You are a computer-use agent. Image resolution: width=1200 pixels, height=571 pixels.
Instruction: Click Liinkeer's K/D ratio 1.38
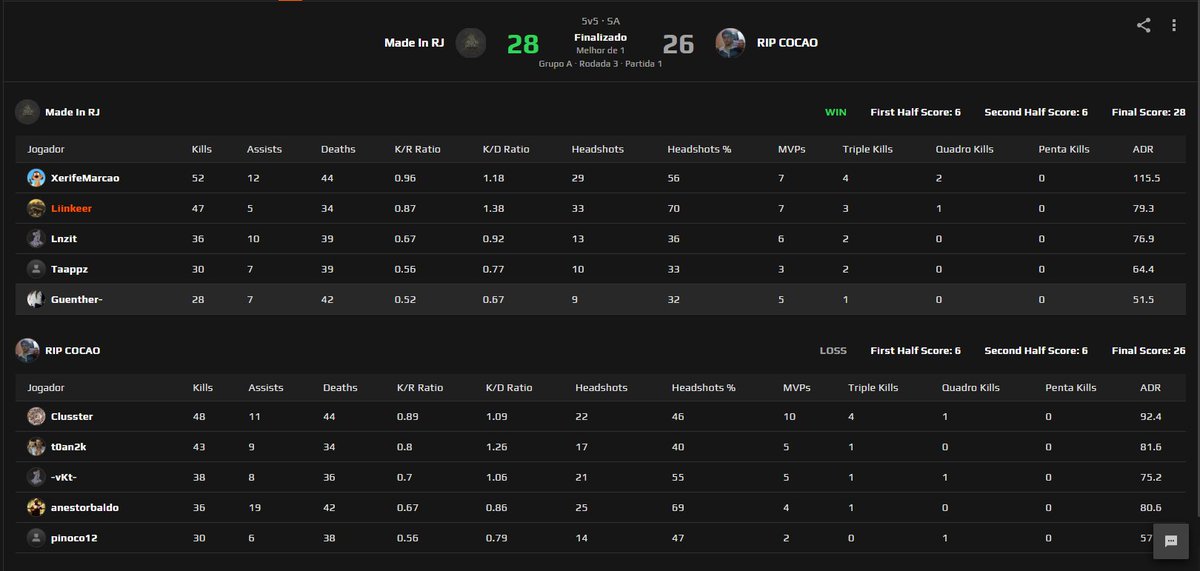494,208
